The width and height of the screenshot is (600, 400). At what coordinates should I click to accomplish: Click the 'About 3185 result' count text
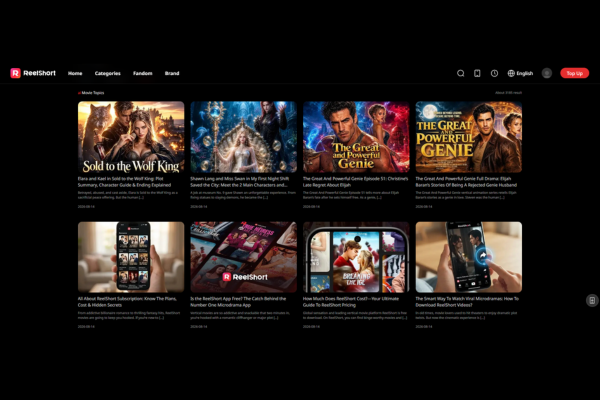coord(508,93)
